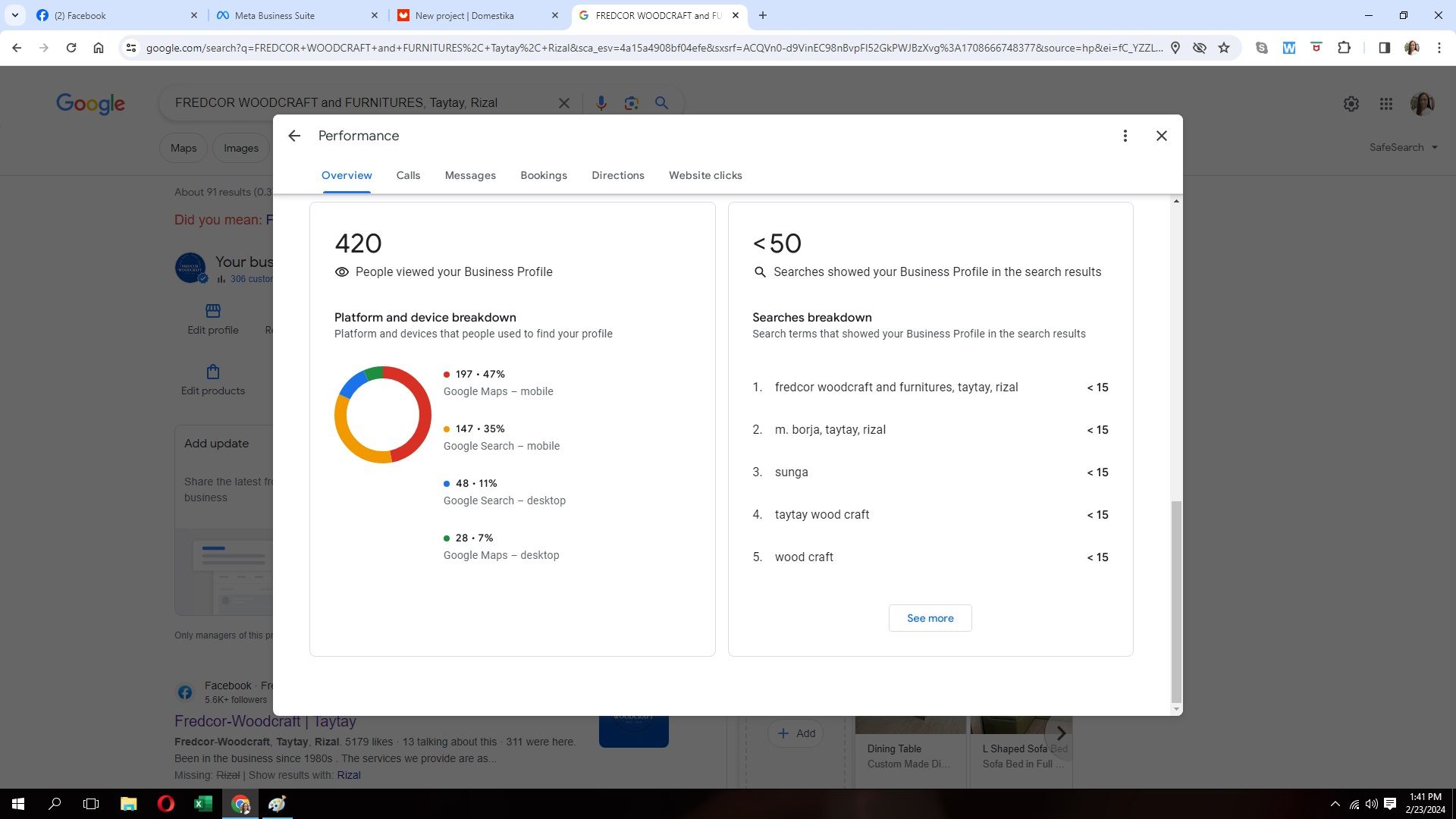Click view site information icon

click(131, 48)
